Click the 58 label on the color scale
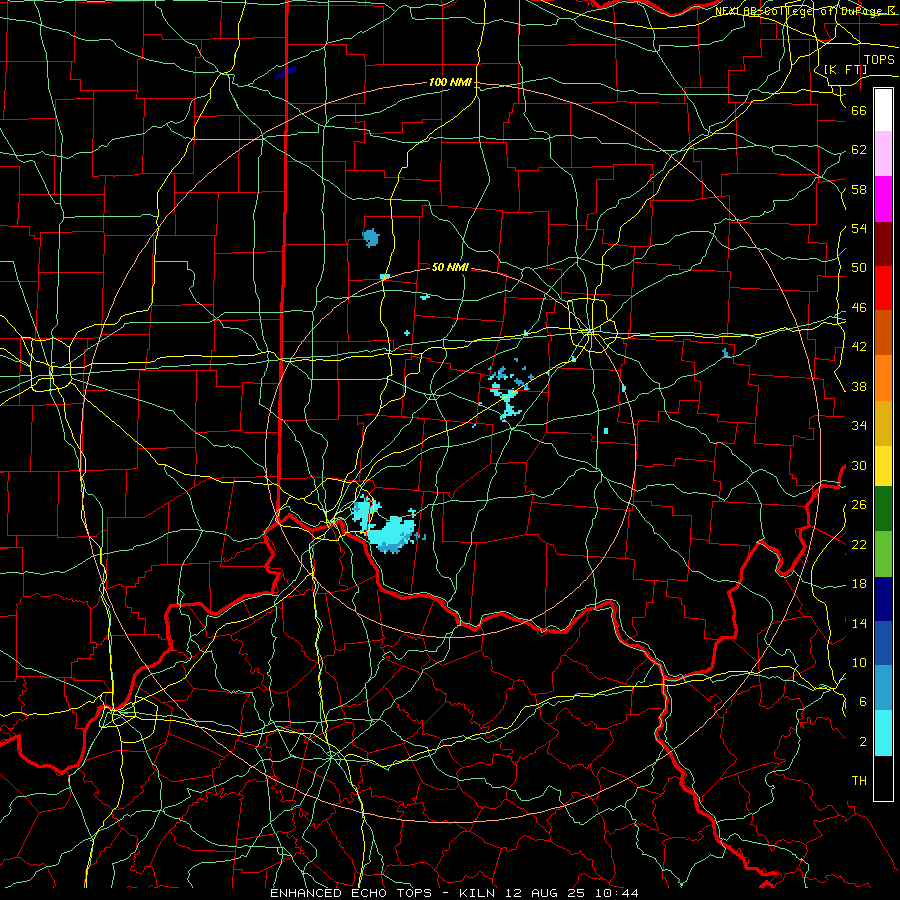 pyautogui.click(x=859, y=189)
